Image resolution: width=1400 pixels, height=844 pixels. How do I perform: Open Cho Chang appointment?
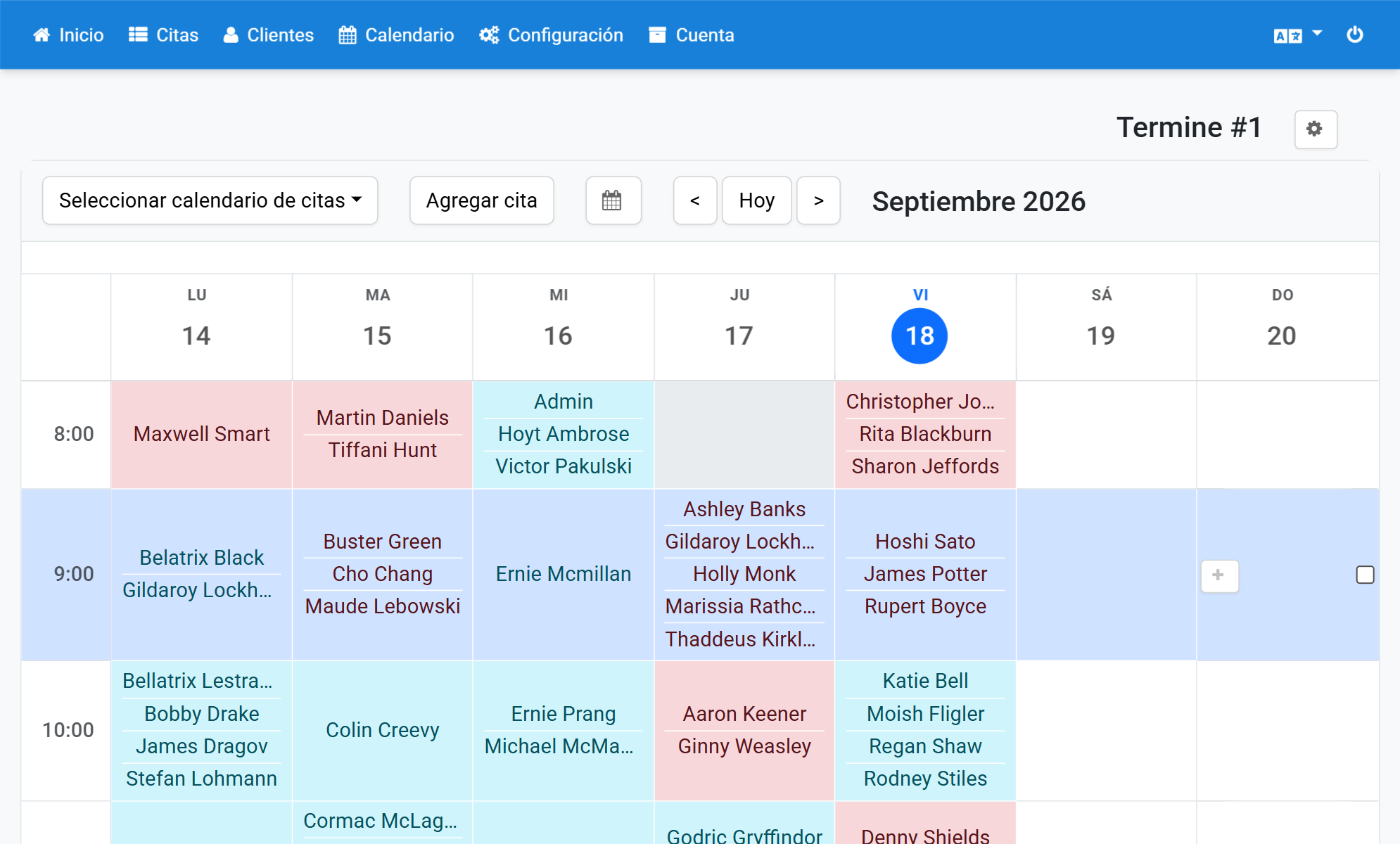click(382, 574)
